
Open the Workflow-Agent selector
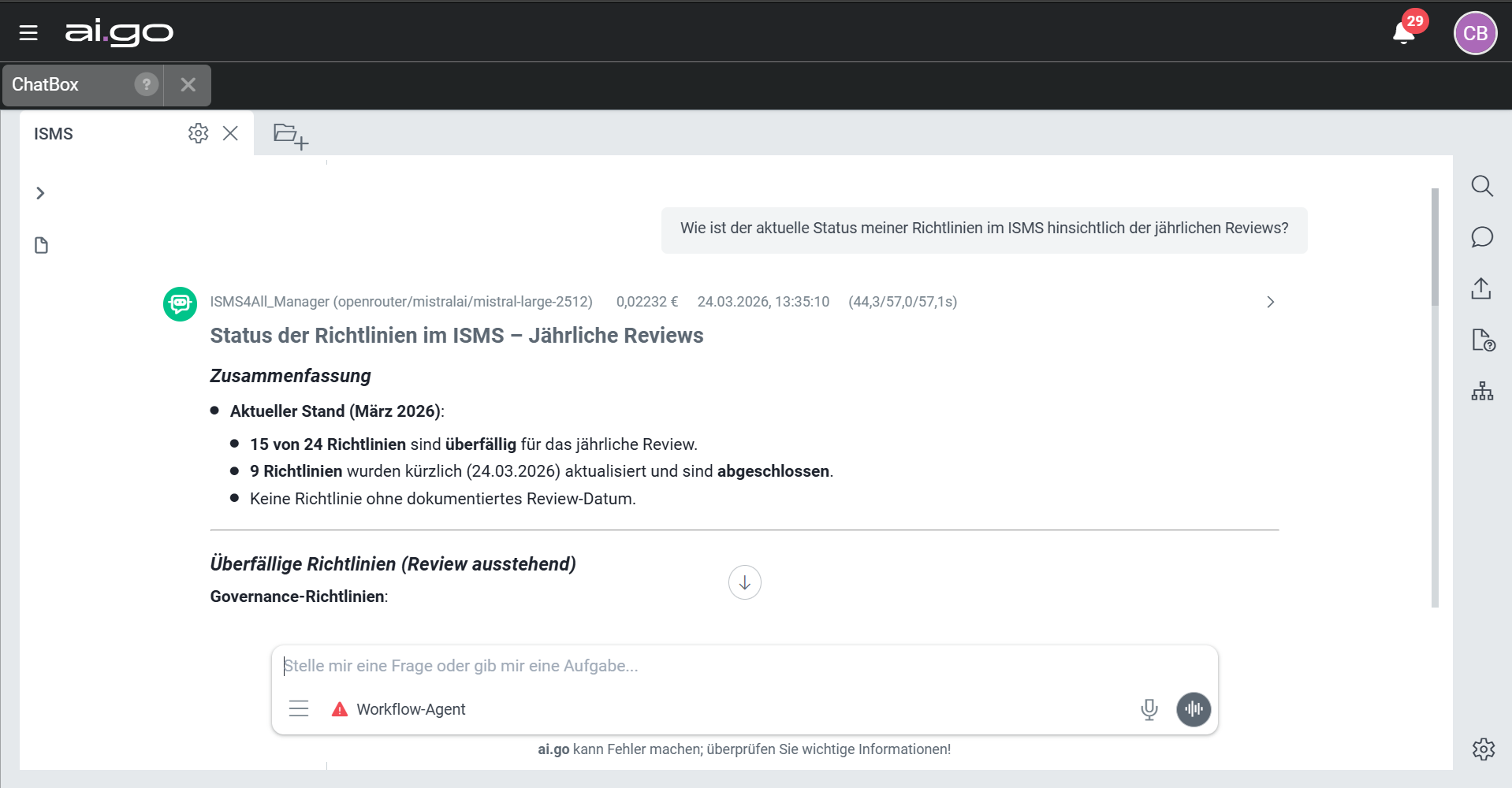[x=399, y=709]
